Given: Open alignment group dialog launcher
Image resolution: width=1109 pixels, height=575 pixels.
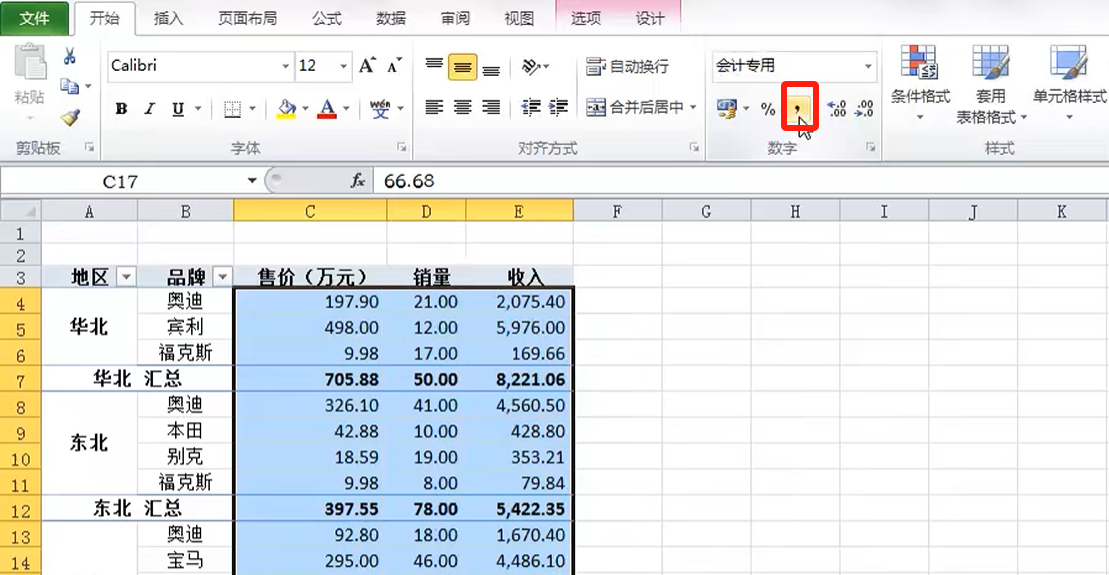Looking at the screenshot, I should coord(695,147).
